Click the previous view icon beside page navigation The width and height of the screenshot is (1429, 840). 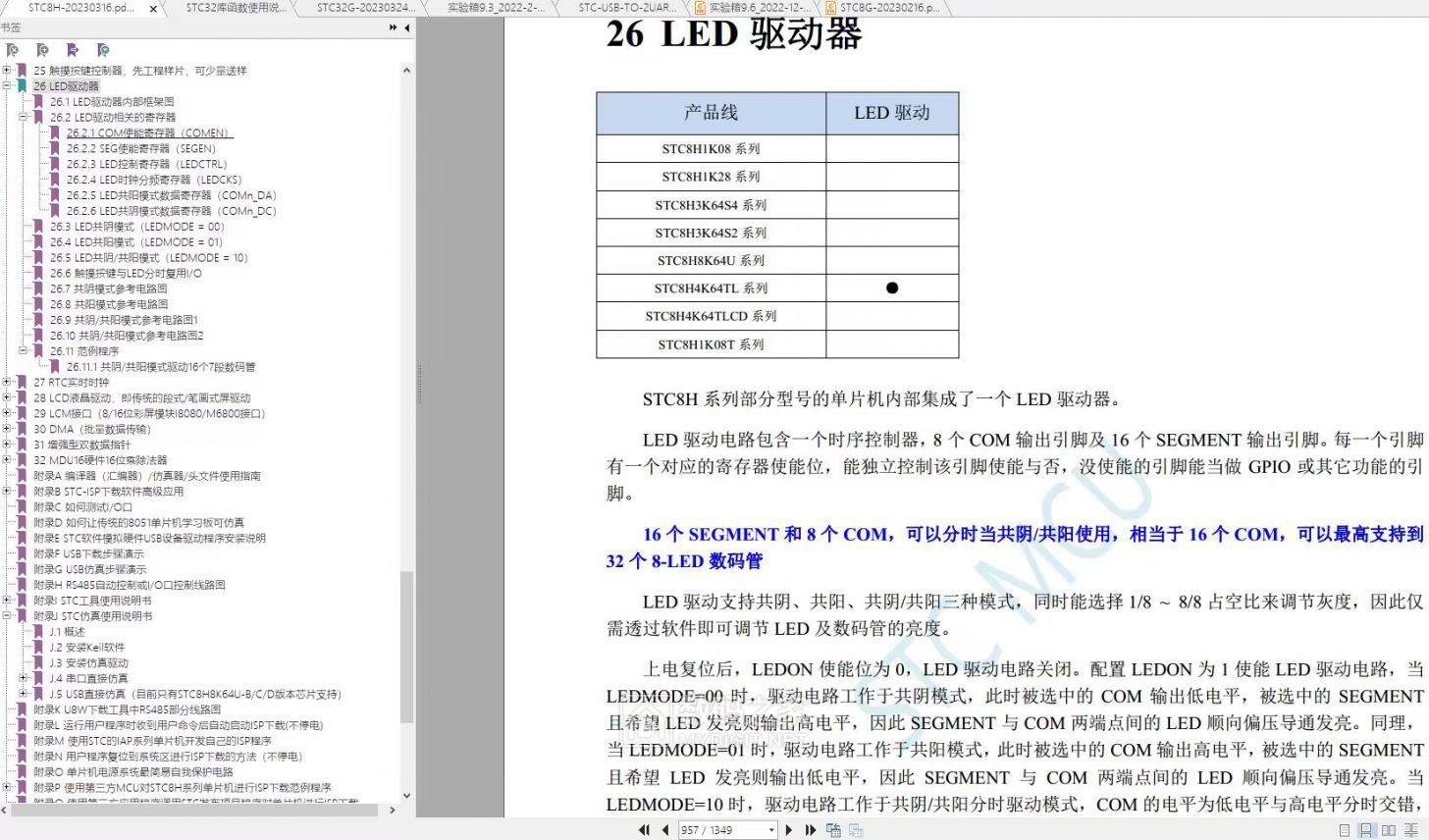click(833, 830)
